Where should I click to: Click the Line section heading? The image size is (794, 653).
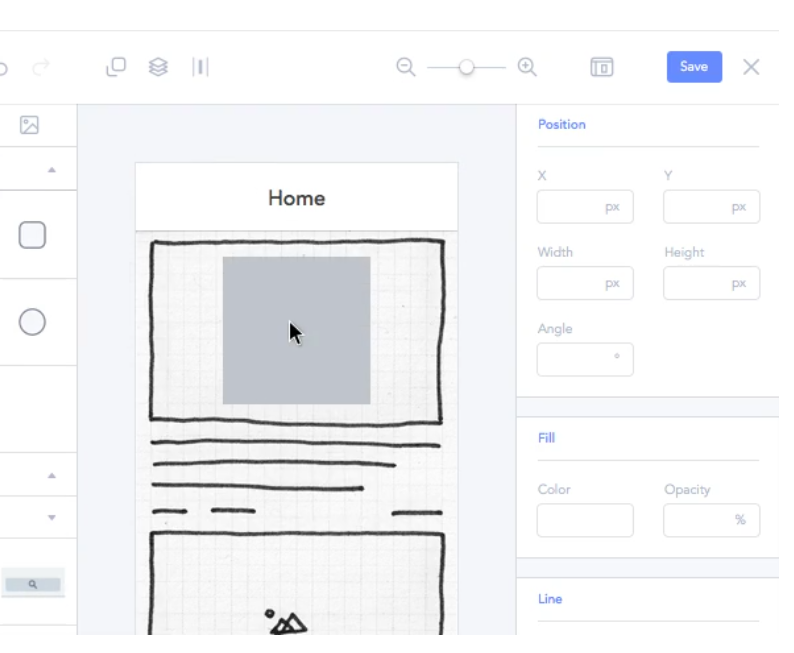click(550, 599)
